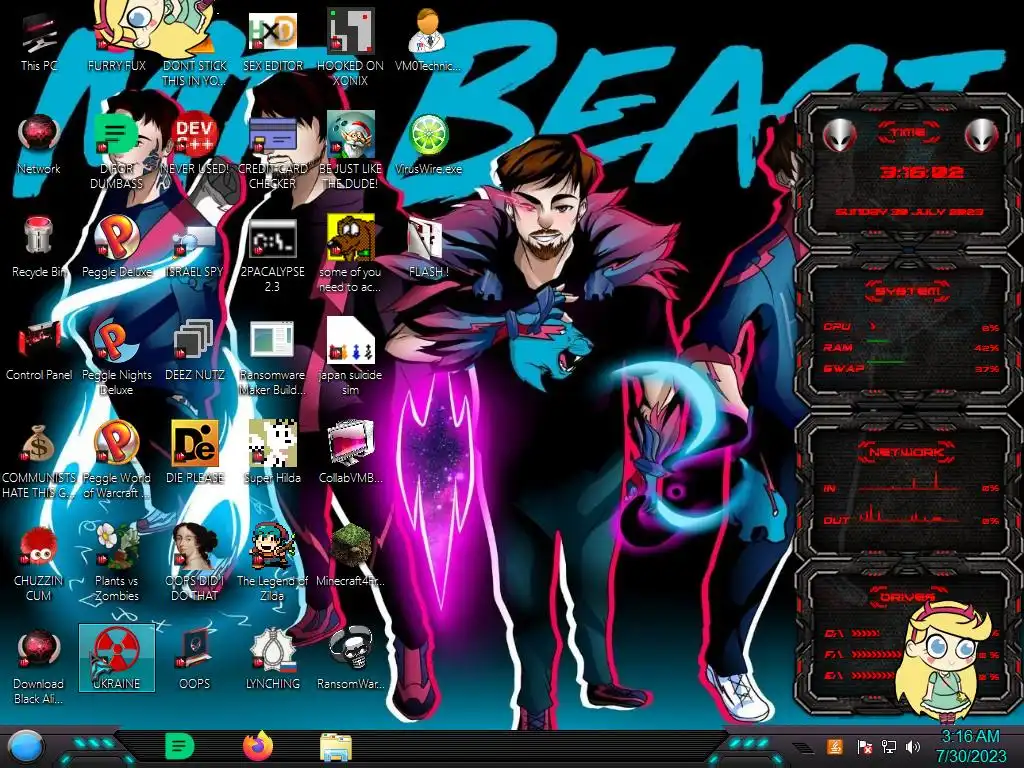Open the CREDIT CARD CHECKER shortcut
This screenshot has height=768, width=1024.
[272, 151]
